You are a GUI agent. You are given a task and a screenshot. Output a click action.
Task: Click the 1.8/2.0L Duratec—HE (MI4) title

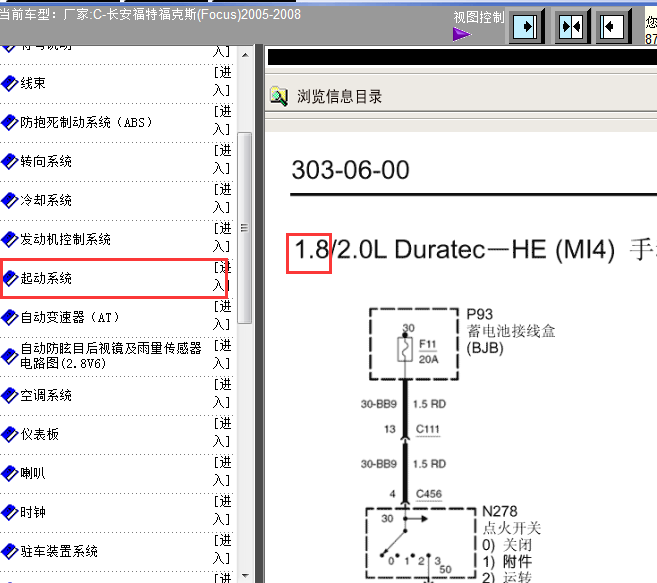pyautogui.click(x=455, y=249)
